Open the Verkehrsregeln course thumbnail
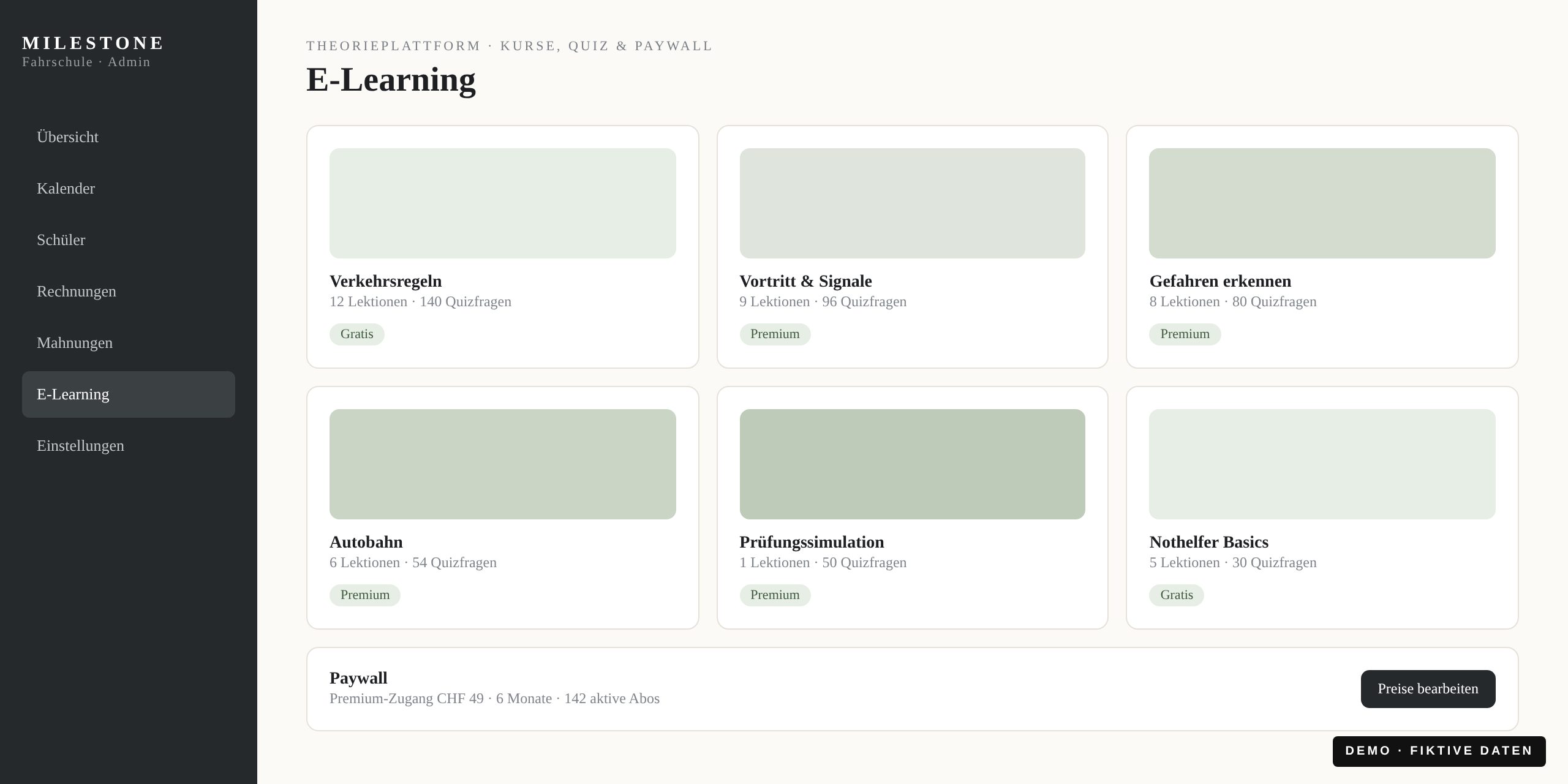The width and height of the screenshot is (1568, 784). [x=503, y=203]
